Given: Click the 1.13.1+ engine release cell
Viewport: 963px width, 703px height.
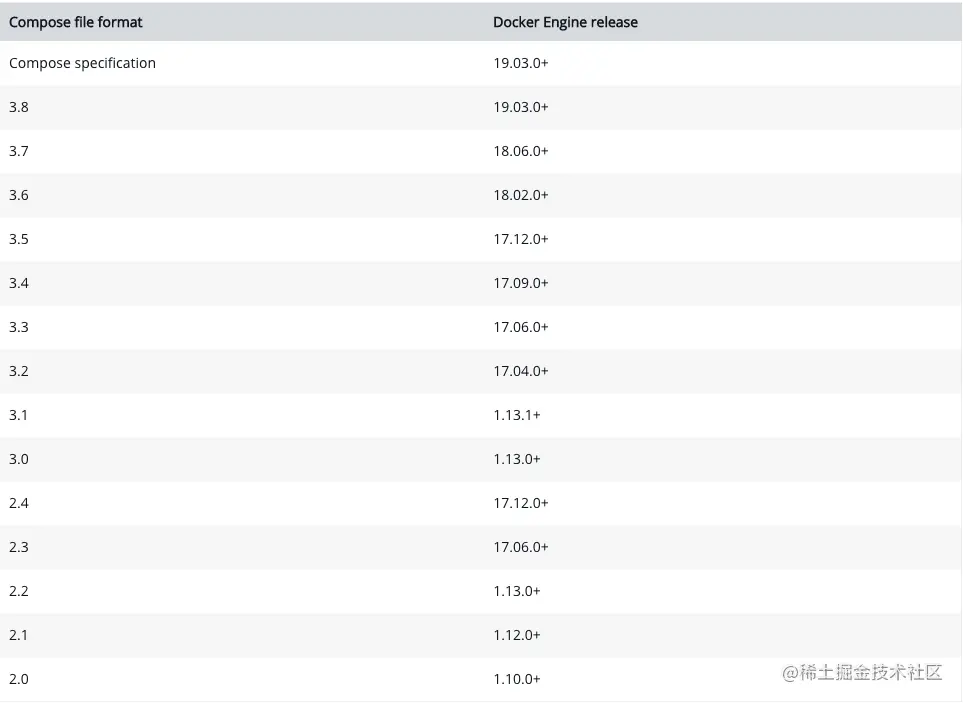Looking at the screenshot, I should 517,415.
